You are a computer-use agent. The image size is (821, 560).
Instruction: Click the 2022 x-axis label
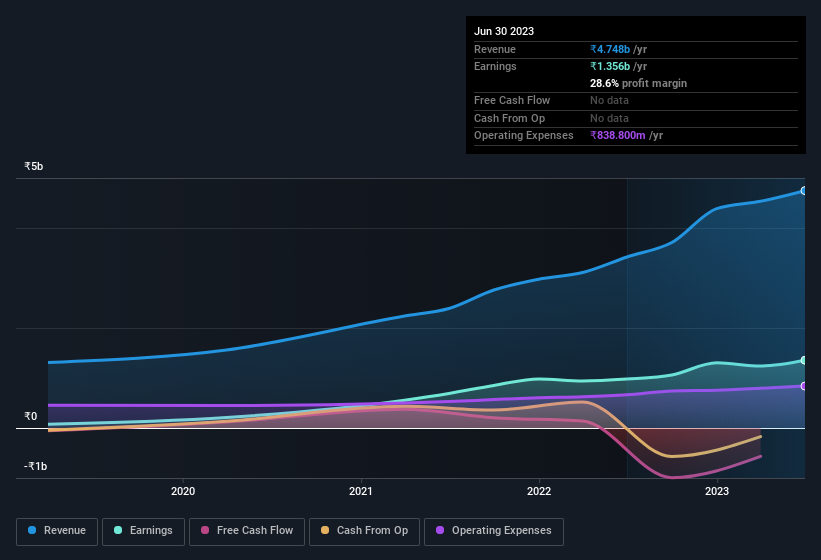coord(539,491)
